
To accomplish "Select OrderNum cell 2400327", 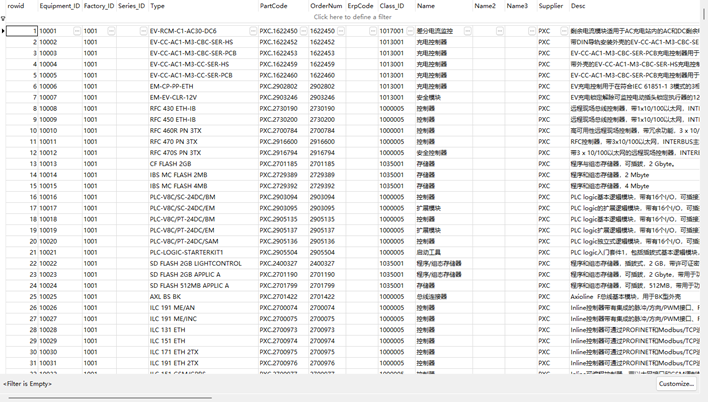I will (x=327, y=263).
